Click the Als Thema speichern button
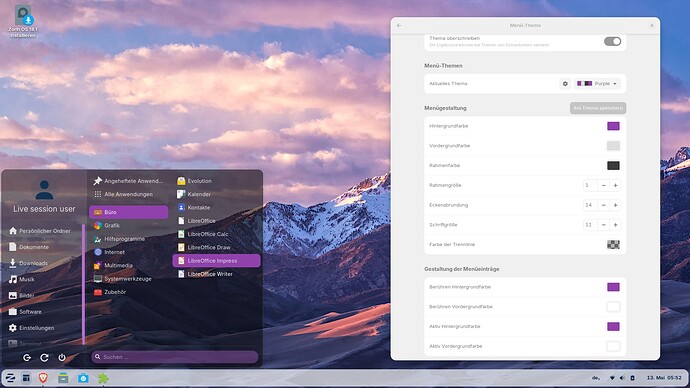 [598, 108]
